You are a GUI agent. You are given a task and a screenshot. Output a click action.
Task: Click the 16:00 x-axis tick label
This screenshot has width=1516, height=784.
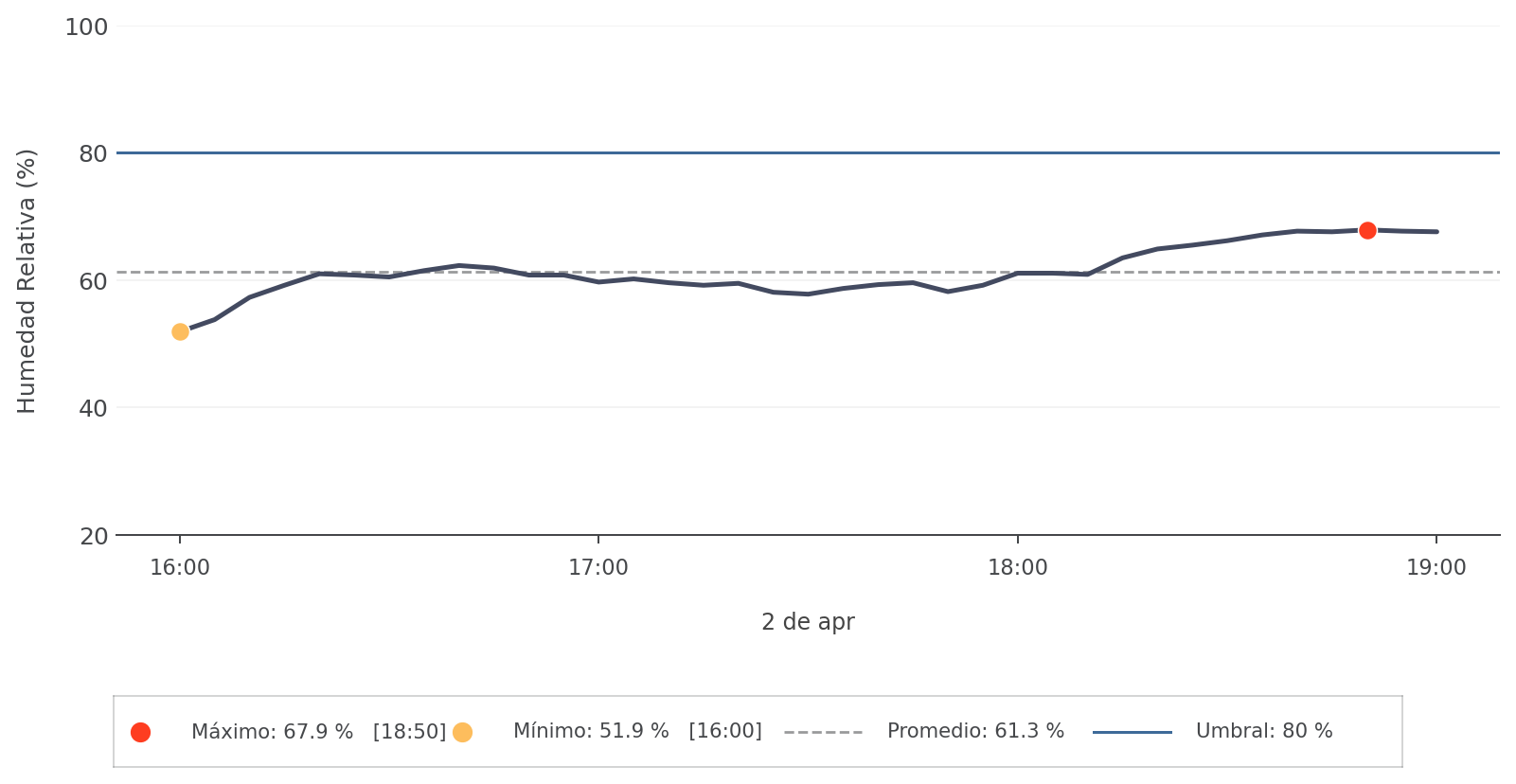point(180,568)
